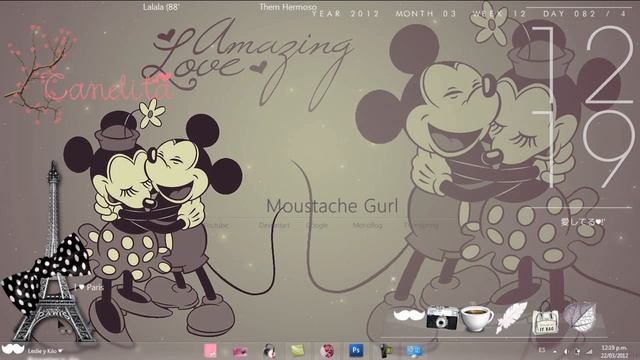Image resolution: width=640 pixels, height=360 pixels.
Task: Open the Google link
Action: click(x=317, y=225)
